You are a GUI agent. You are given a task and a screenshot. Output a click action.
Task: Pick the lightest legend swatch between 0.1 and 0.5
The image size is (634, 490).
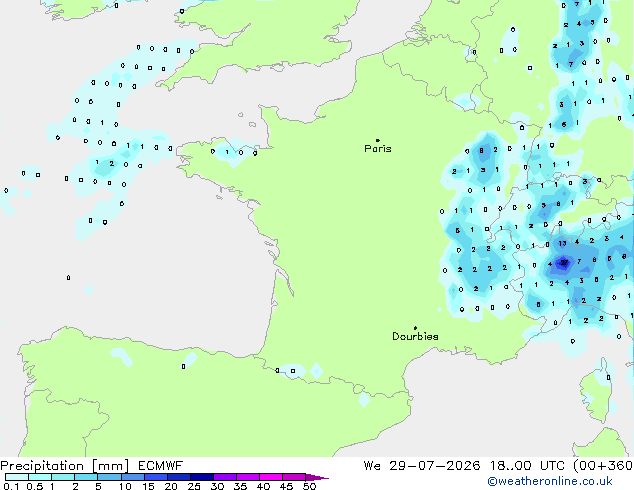click(x=17, y=477)
